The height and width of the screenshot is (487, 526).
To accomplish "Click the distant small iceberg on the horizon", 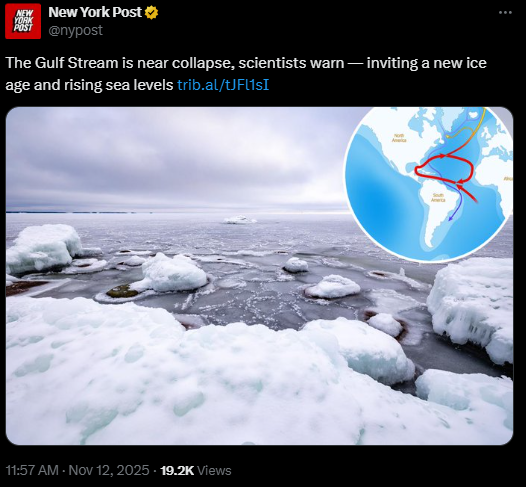I will pyautogui.click(x=240, y=220).
